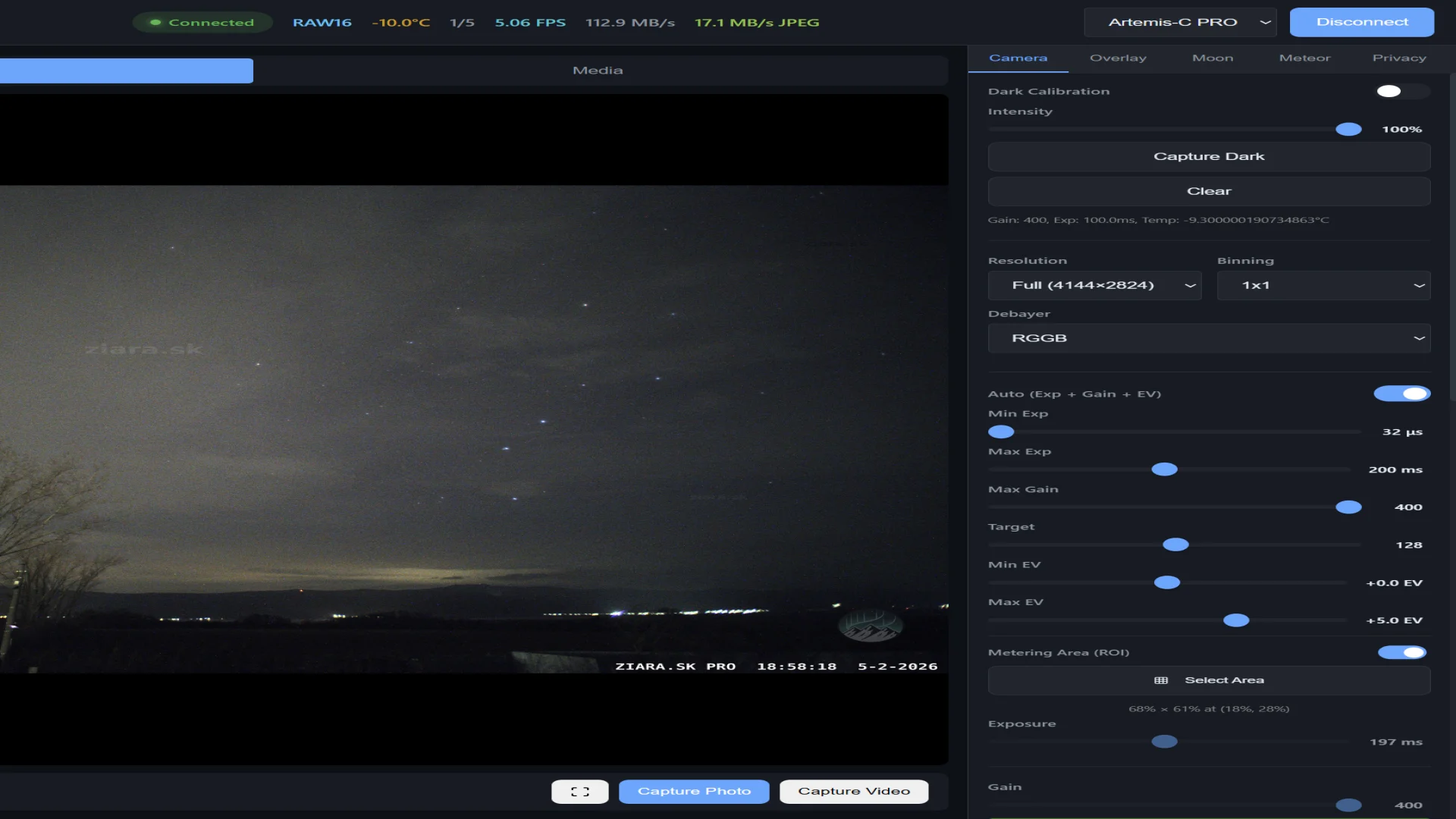The width and height of the screenshot is (1456, 819).
Task: Expand the Binning 1x1 dropdown
Action: click(1323, 285)
